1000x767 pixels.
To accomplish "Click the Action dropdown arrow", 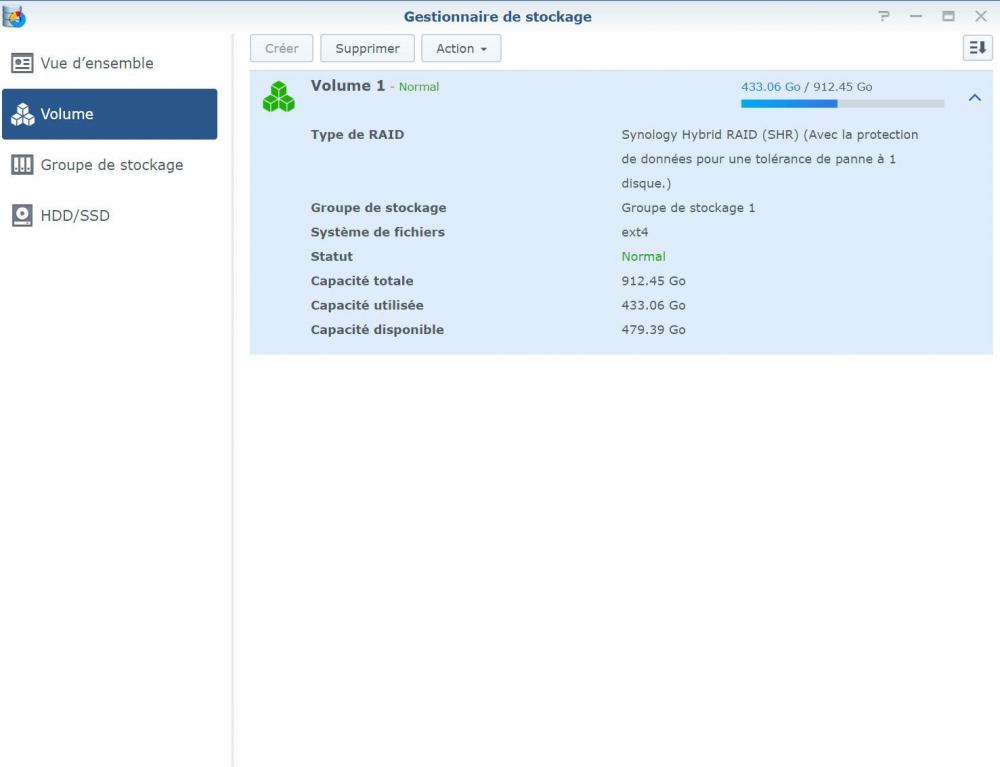I will pyautogui.click(x=484, y=49).
